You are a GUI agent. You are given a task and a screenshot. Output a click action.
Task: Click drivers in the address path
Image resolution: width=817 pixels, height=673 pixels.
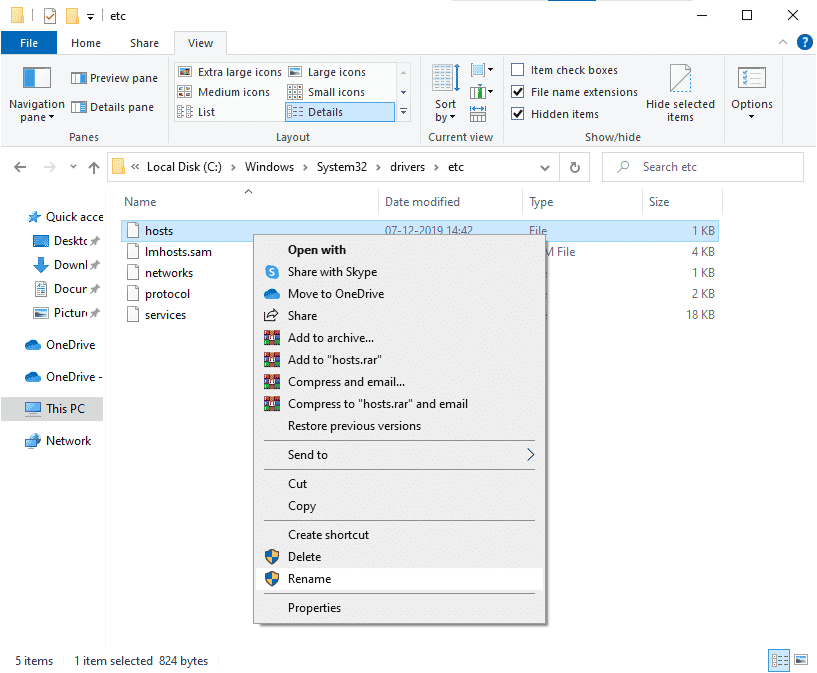[407, 167]
